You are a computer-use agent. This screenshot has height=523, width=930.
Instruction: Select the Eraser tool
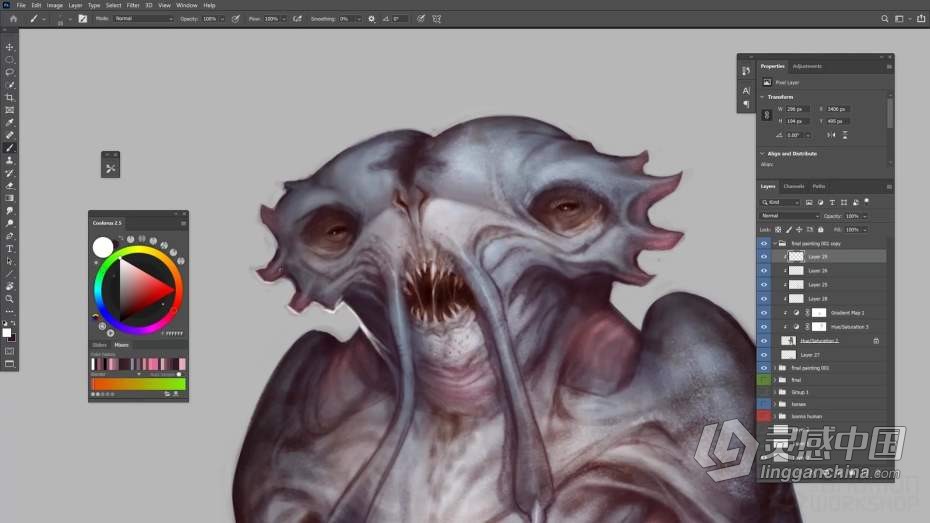(9, 186)
